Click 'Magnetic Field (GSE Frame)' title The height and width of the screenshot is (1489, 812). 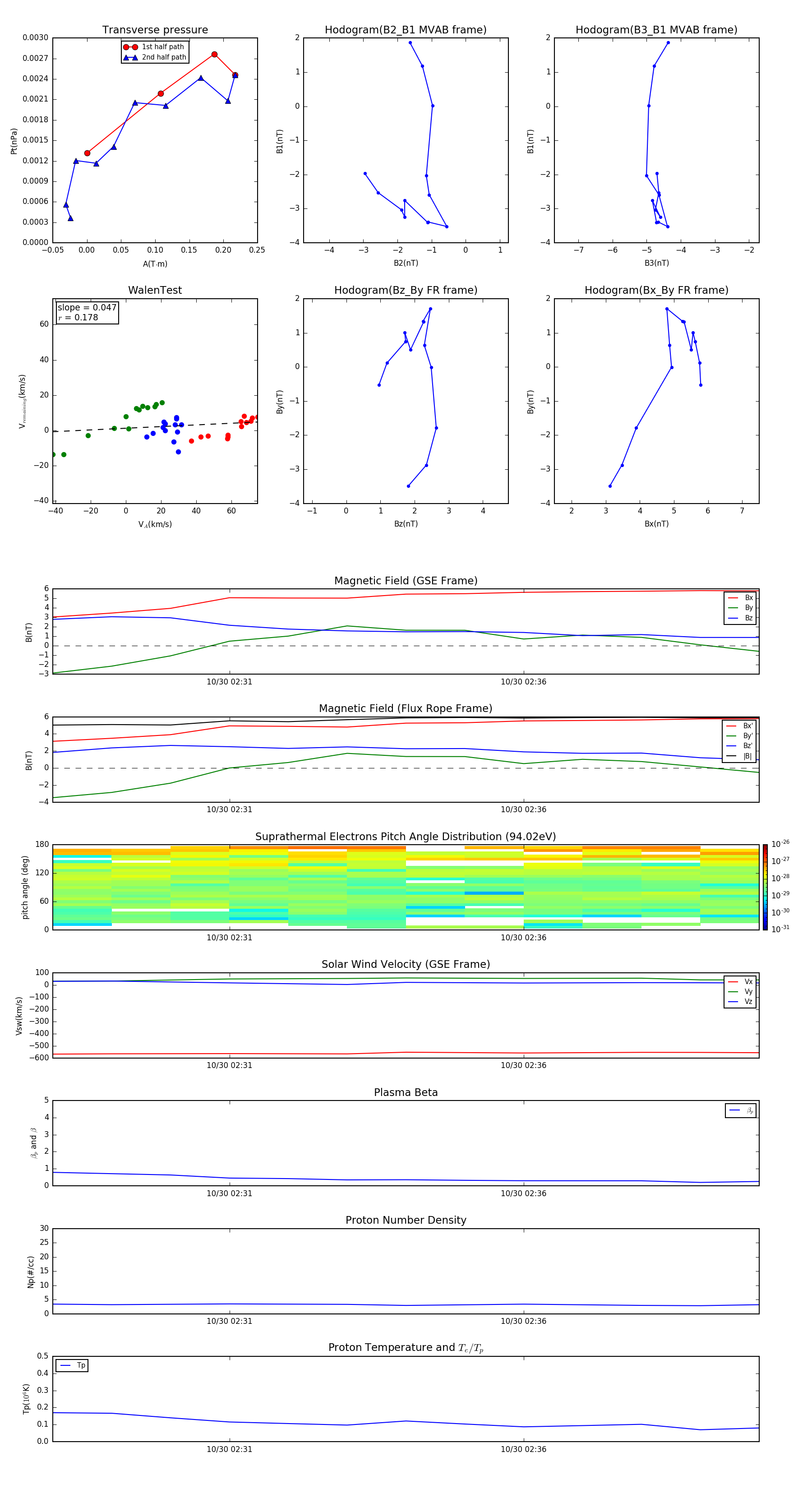coord(406,581)
